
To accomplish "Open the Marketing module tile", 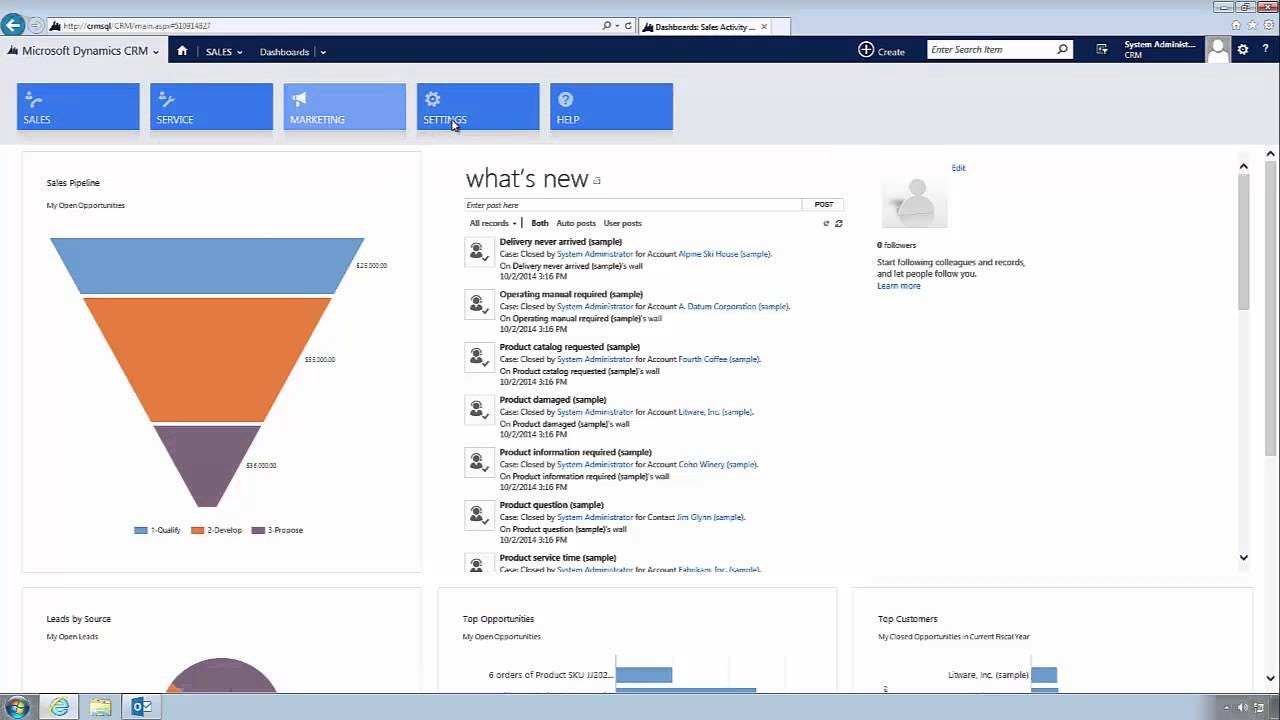I will pyautogui.click(x=345, y=106).
